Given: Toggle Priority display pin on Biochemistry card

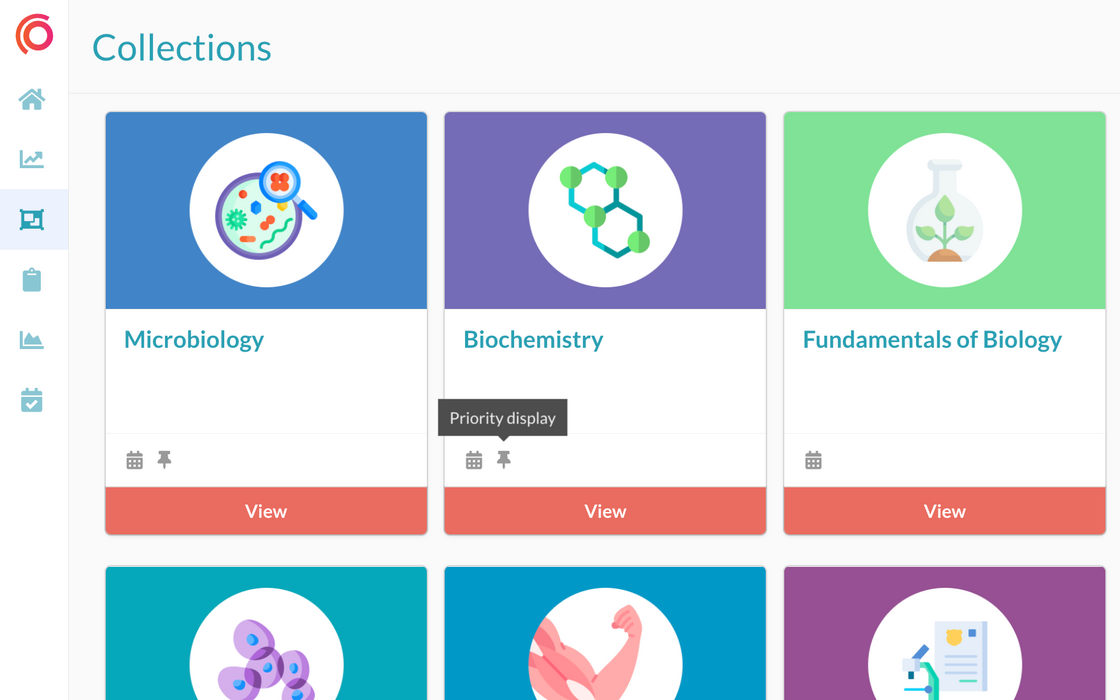Looking at the screenshot, I should [x=504, y=459].
